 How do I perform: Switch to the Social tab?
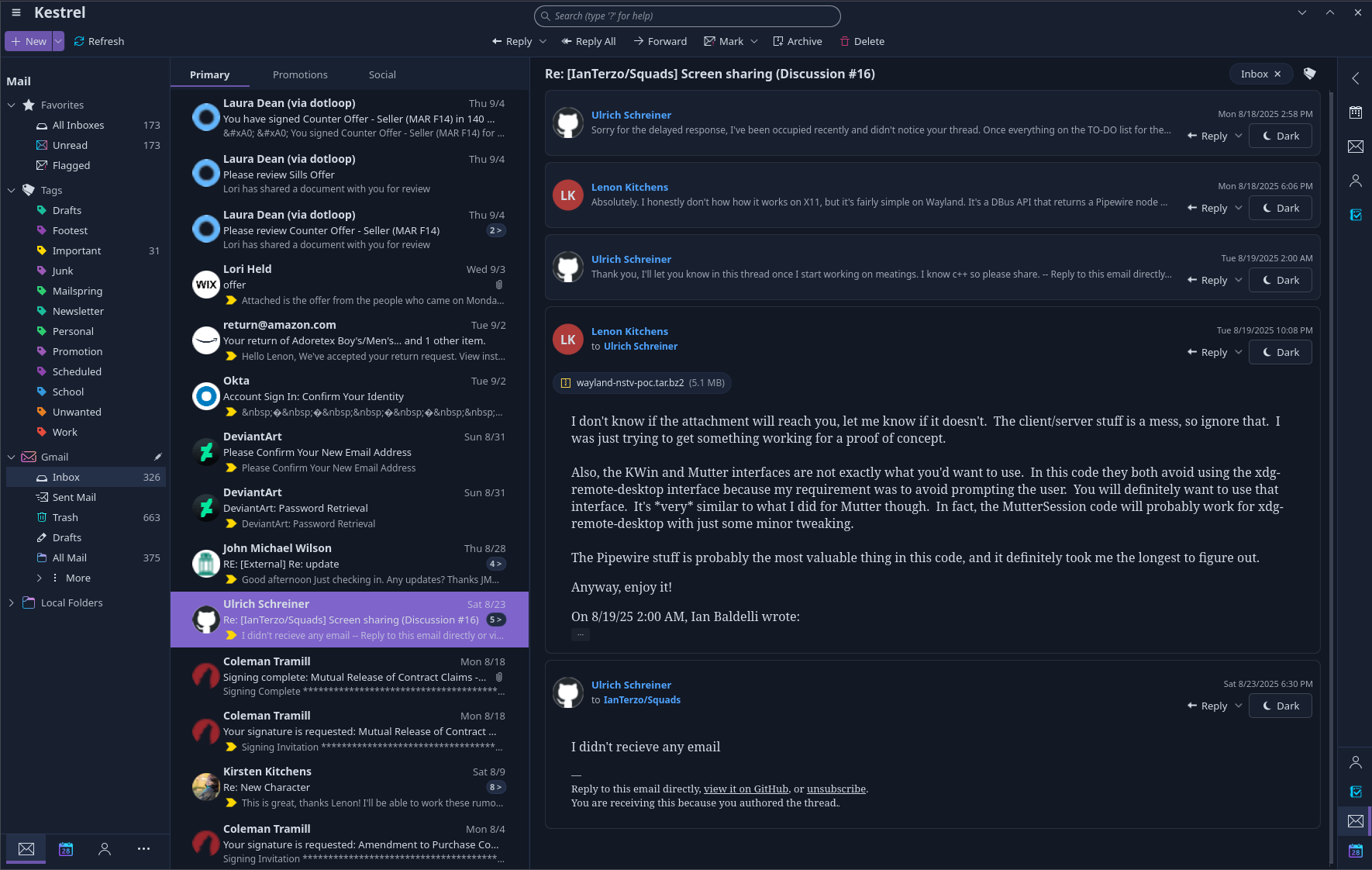[x=382, y=74]
